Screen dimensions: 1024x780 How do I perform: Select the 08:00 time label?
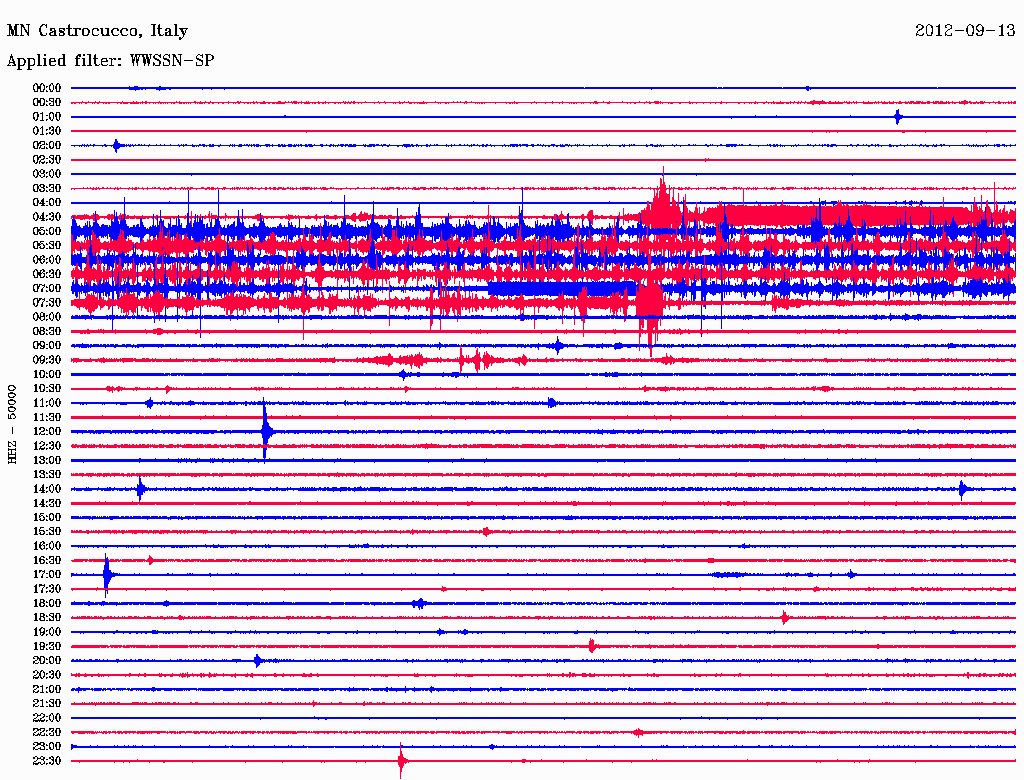click(x=47, y=317)
